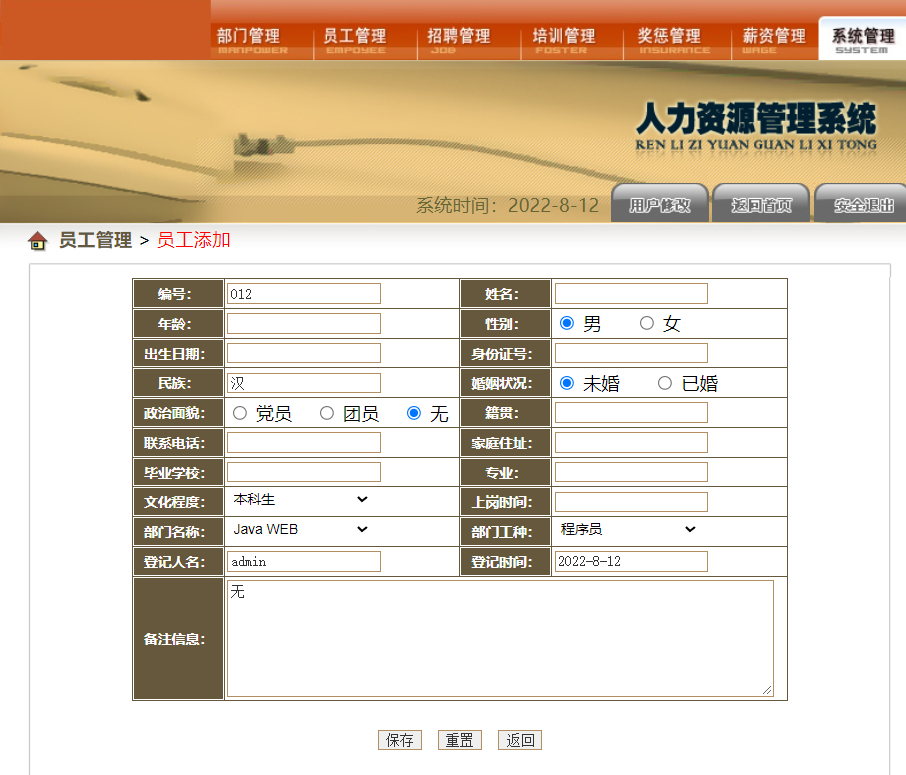Click the 人力资源管理系统 title banner
The height and width of the screenshot is (775, 906).
[x=756, y=126]
